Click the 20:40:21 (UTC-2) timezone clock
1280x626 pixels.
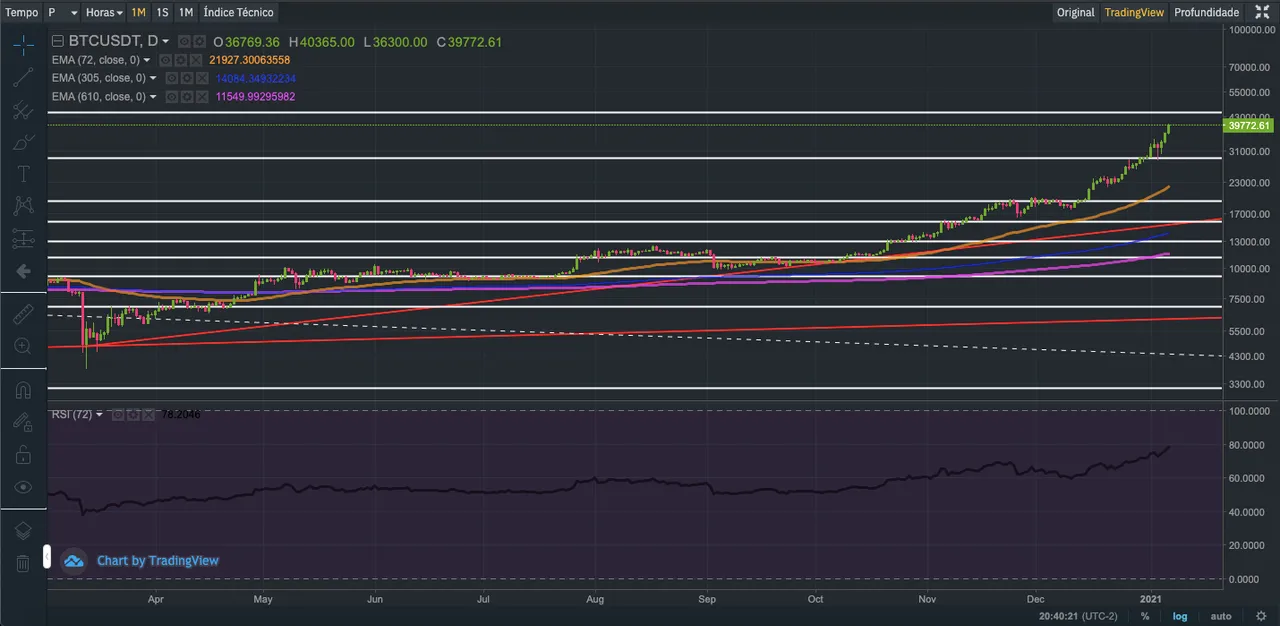pyautogui.click(x=1078, y=616)
